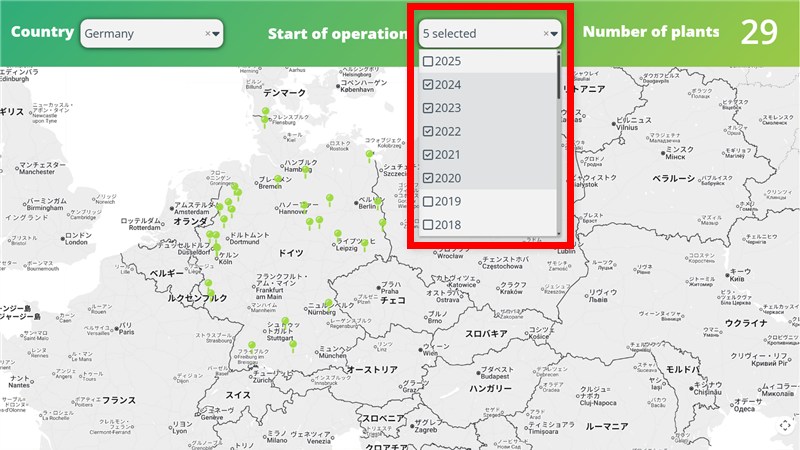Open the map pan control icon
The width and height of the screenshot is (800, 450).
point(781,426)
